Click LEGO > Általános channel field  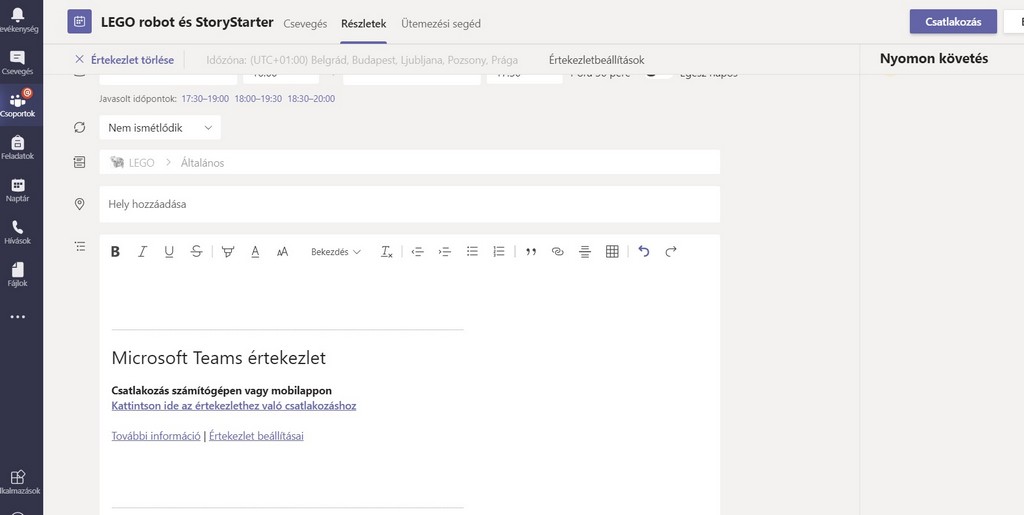(x=409, y=163)
